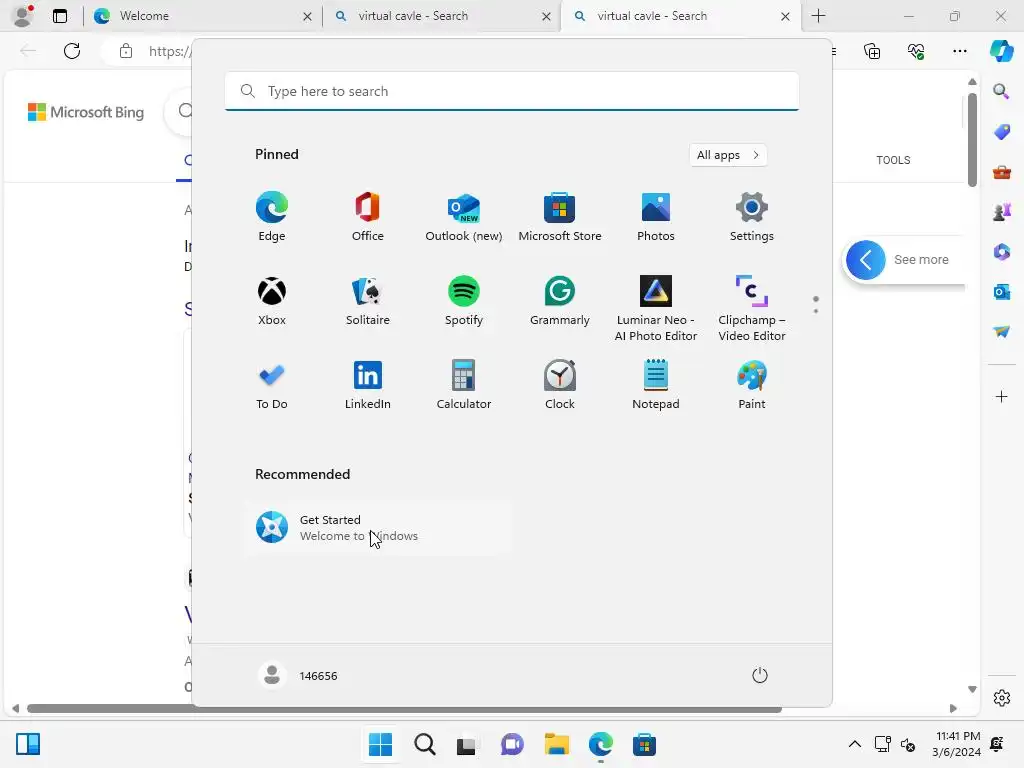Image resolution: width=1024 pixels, height=768 pixels.
Task: Click the Microsoft Bing logo
Action: pyautogui.click(x=86, y=112)
